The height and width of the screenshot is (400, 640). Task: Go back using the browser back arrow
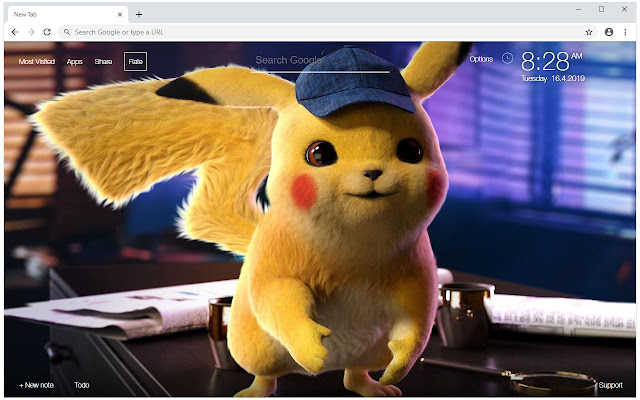click(15, 32)
